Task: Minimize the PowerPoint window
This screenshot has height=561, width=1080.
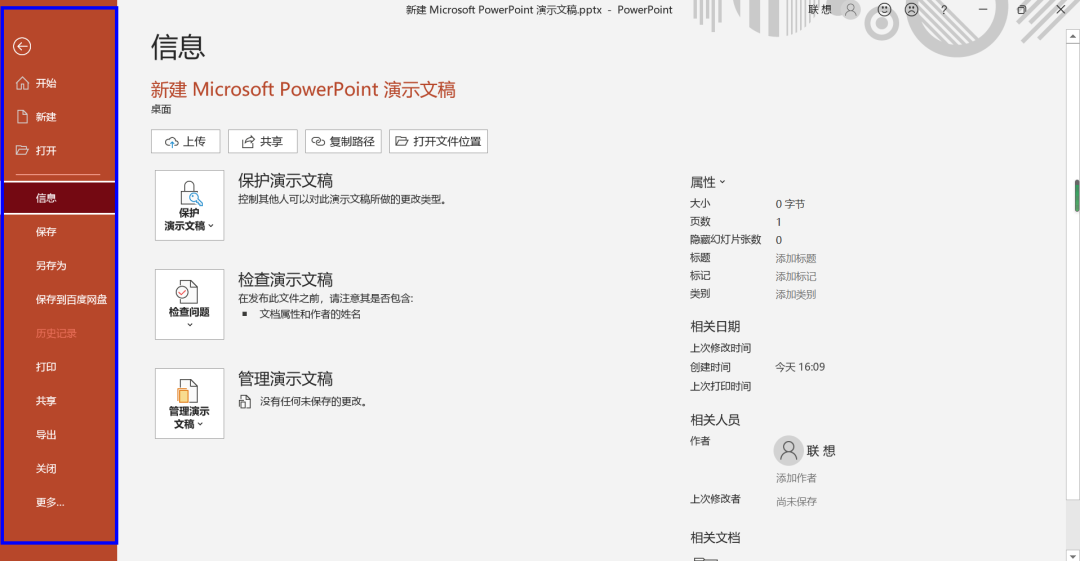Action: coord(983,10)
